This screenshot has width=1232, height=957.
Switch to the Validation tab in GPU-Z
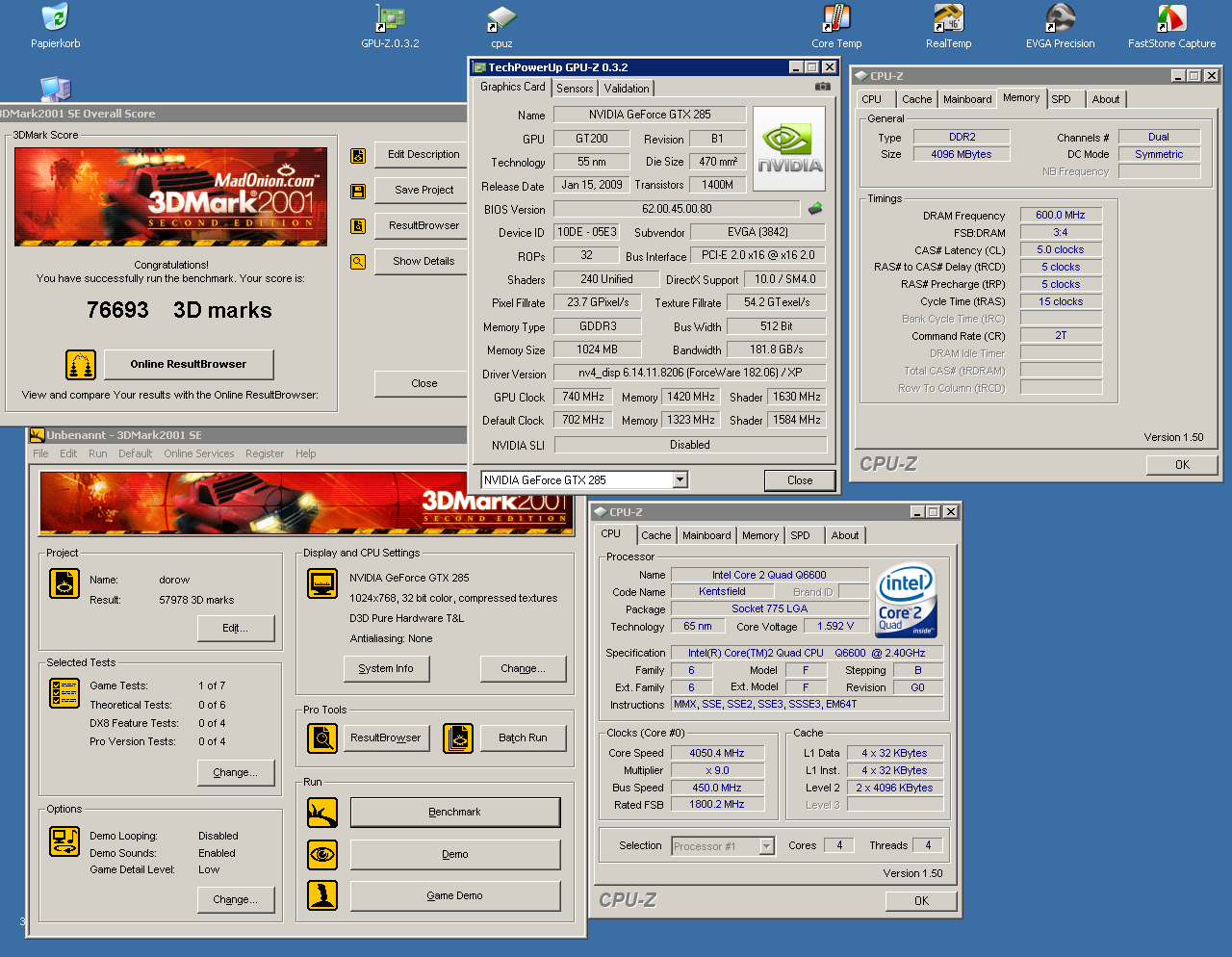pos(627,89)
